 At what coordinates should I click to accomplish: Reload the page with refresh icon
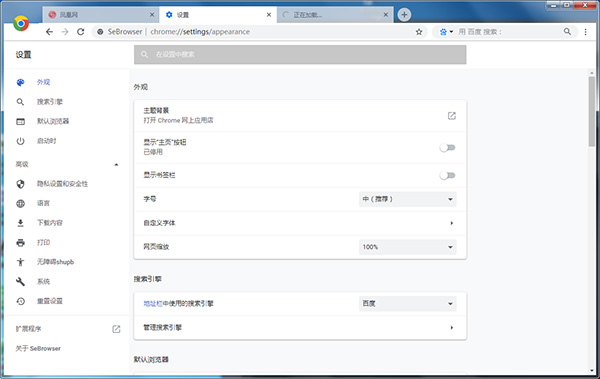(x=81, y=32)
